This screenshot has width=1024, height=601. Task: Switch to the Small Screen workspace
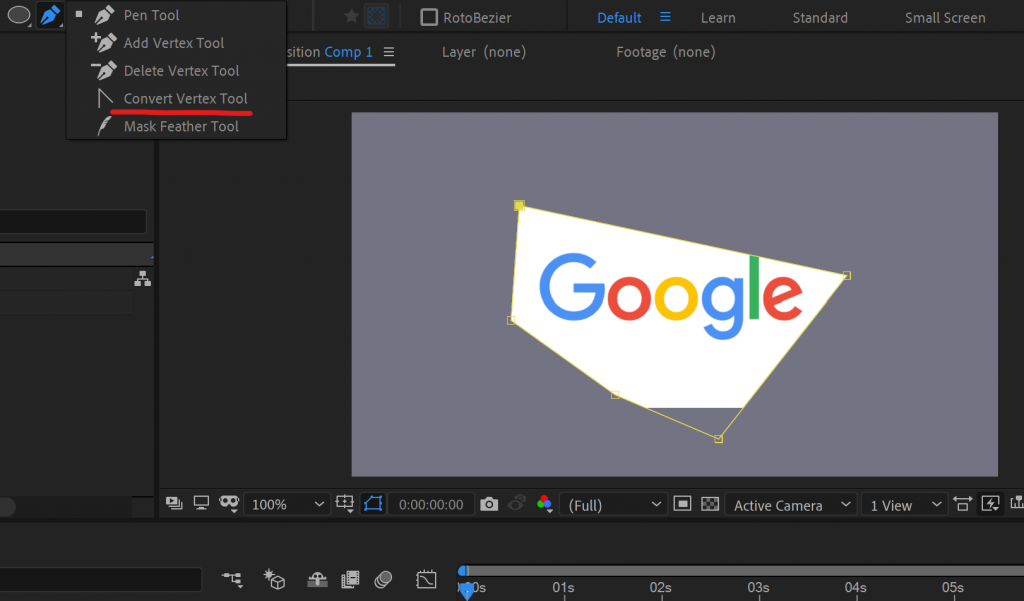[945, 18]
